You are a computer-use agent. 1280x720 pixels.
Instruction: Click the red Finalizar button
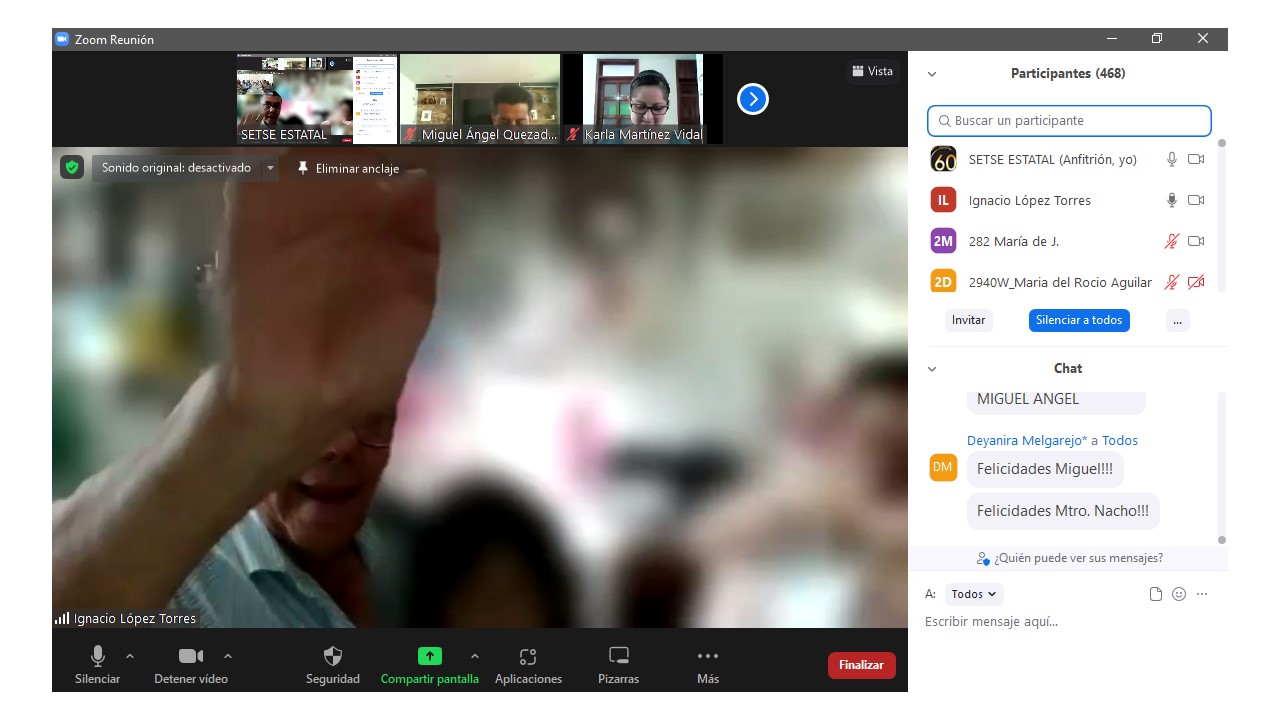click(861, 665)
